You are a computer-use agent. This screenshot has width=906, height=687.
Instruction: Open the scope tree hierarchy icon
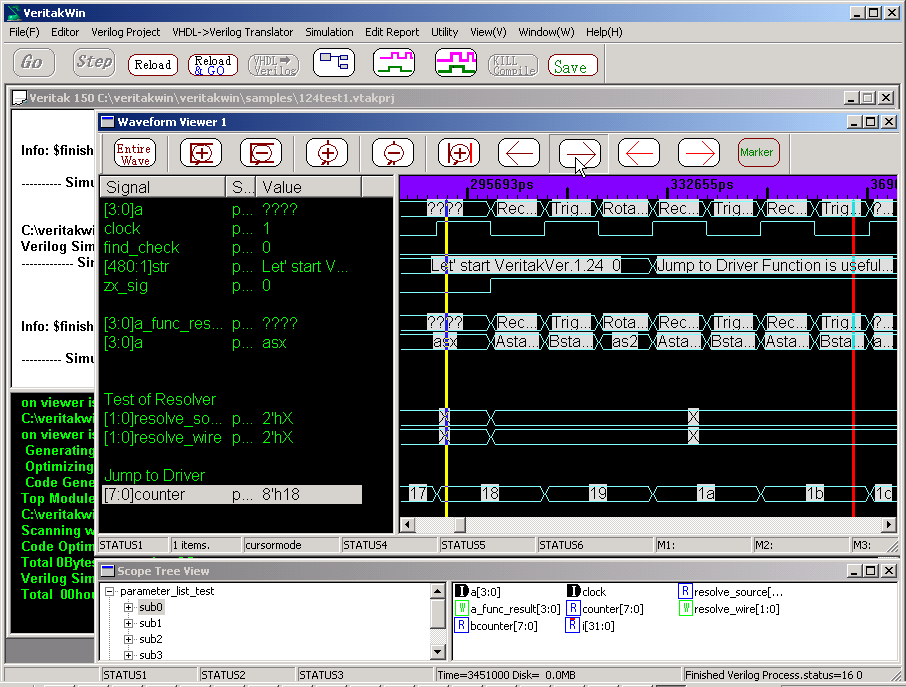coord(333,62)
